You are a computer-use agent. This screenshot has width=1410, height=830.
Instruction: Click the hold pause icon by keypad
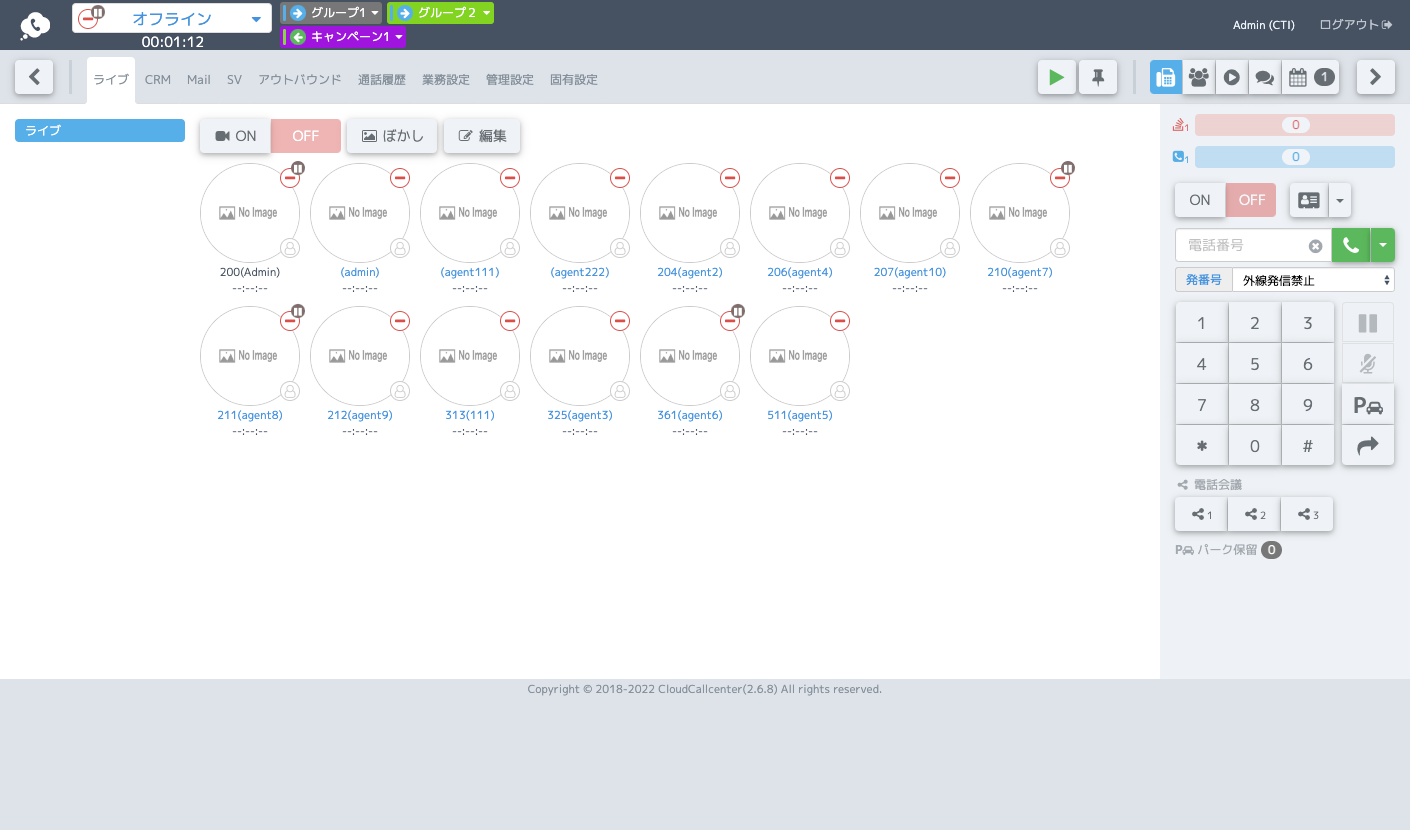point(1368,323)
